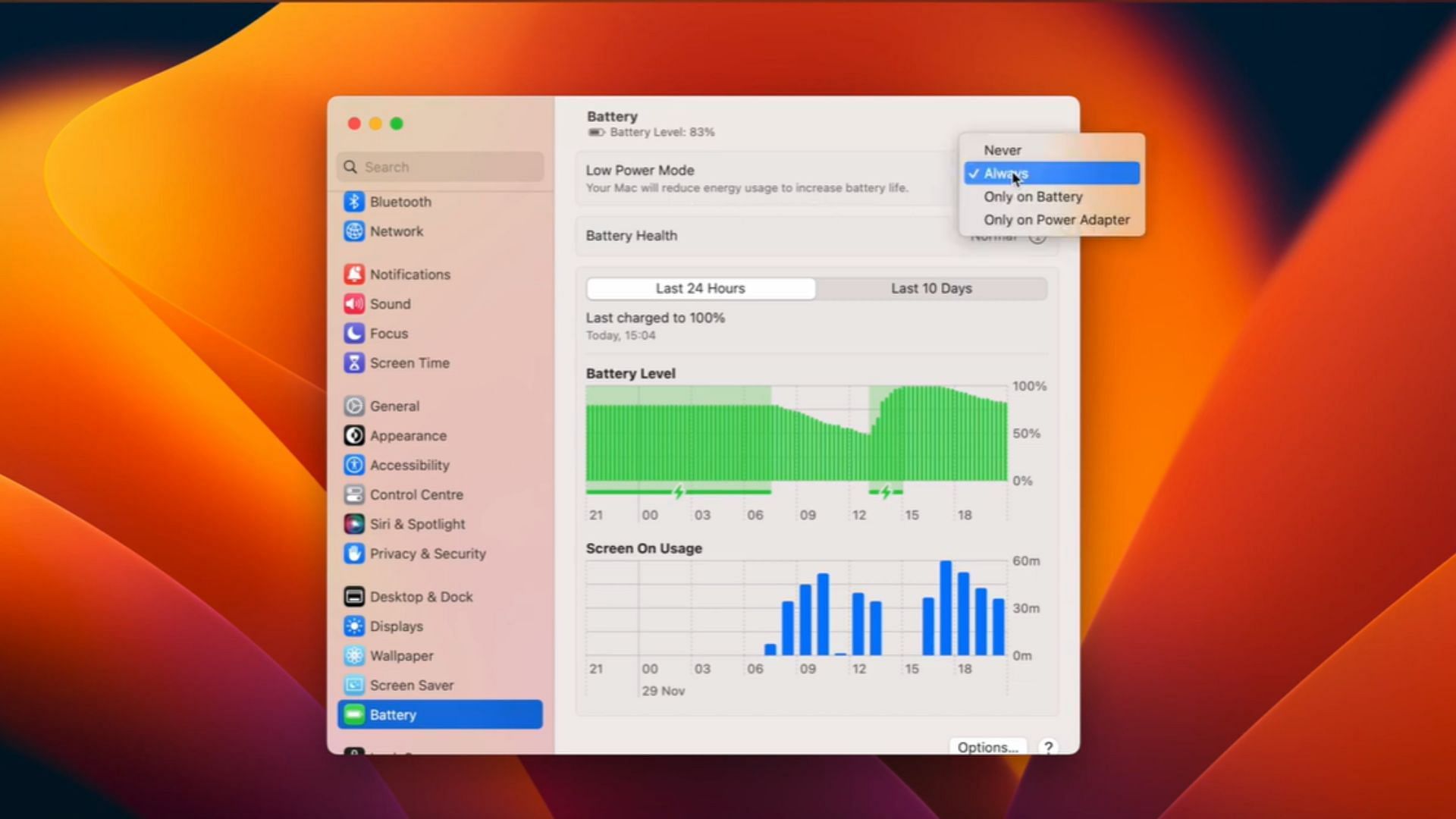The height and width of the screenshot is (819, 1456).
Task: Switch to Last 24 Hours battery tab
Action: click(700, 288)
